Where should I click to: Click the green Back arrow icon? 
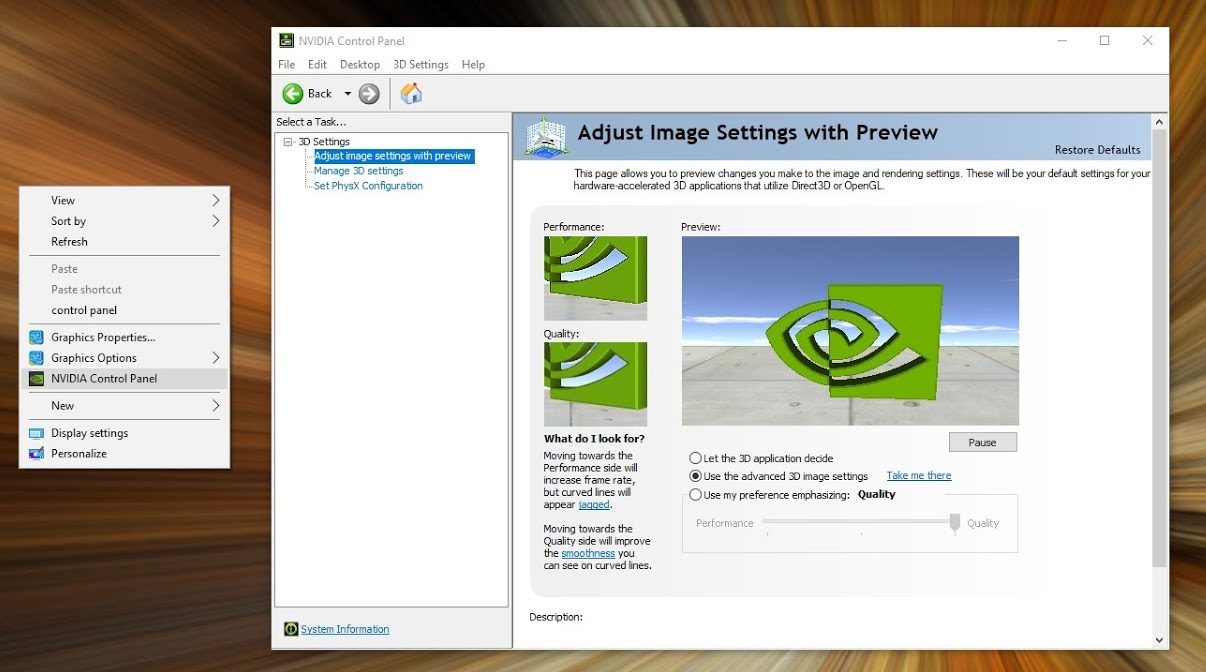(x=293, y=94)
